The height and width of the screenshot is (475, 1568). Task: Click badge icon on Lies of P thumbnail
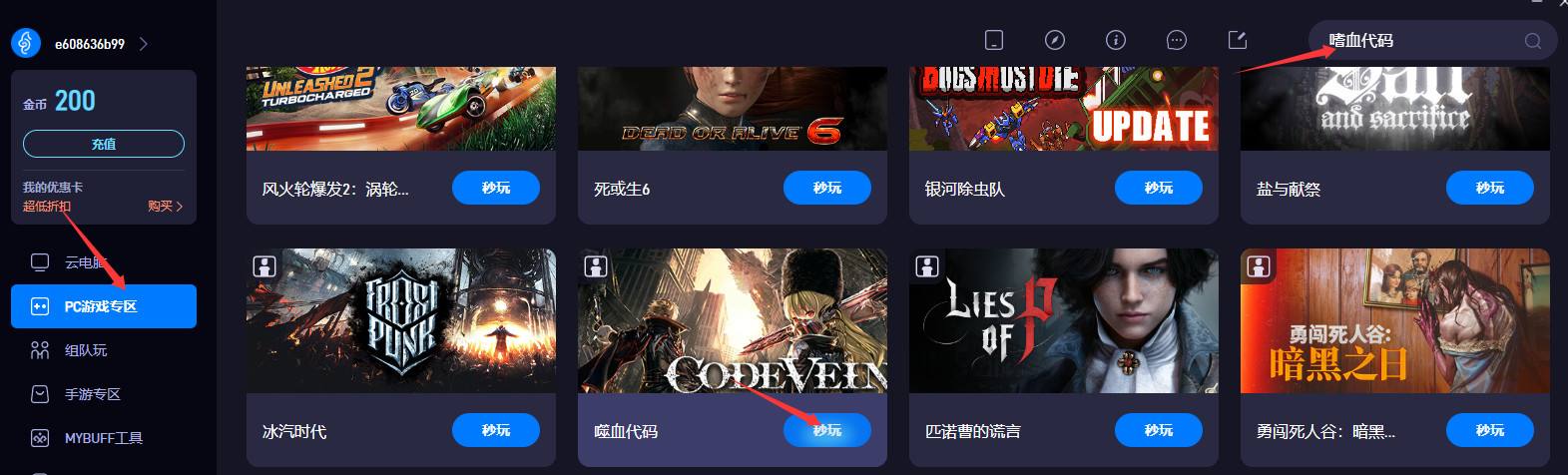(x=927, y=266)
